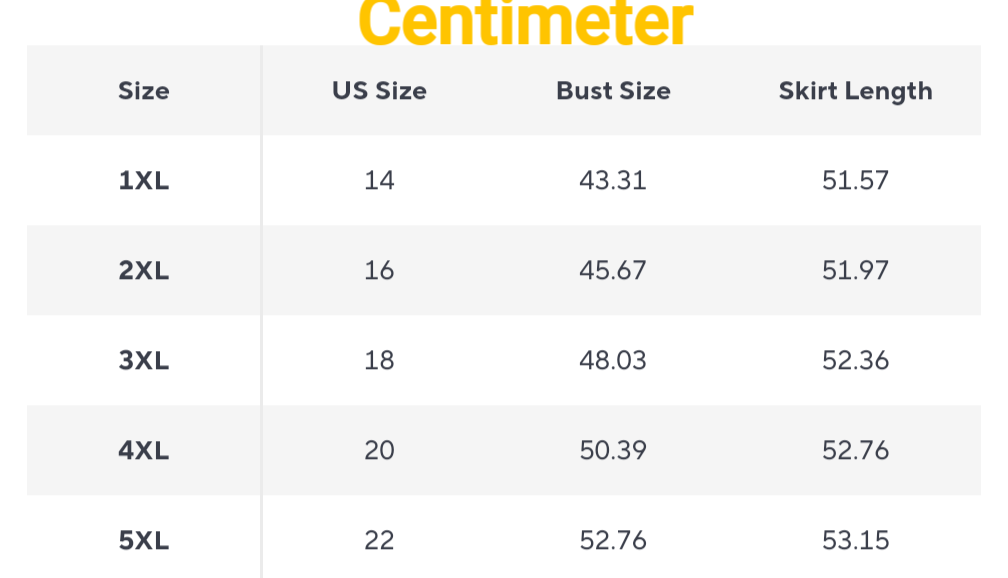Select the 2XL size row label
The width and height of the screenshot is (1008, 578).
click(144, 271)
